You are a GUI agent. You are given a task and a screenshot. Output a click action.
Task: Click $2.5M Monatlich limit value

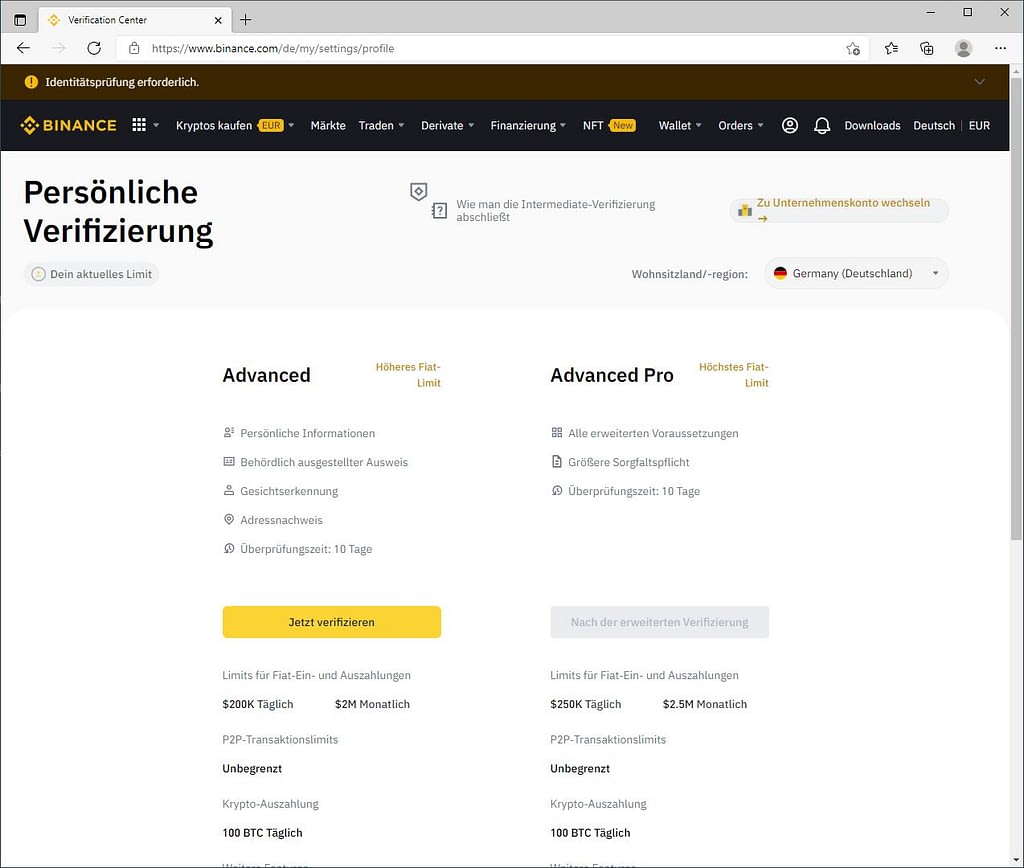click(705, 704)
